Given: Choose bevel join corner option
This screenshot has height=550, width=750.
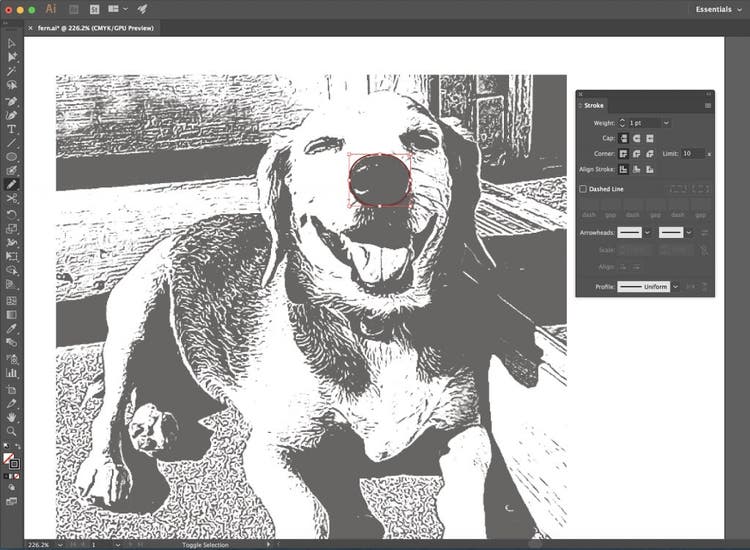Looking at the screenshot, I should point(650,154).
